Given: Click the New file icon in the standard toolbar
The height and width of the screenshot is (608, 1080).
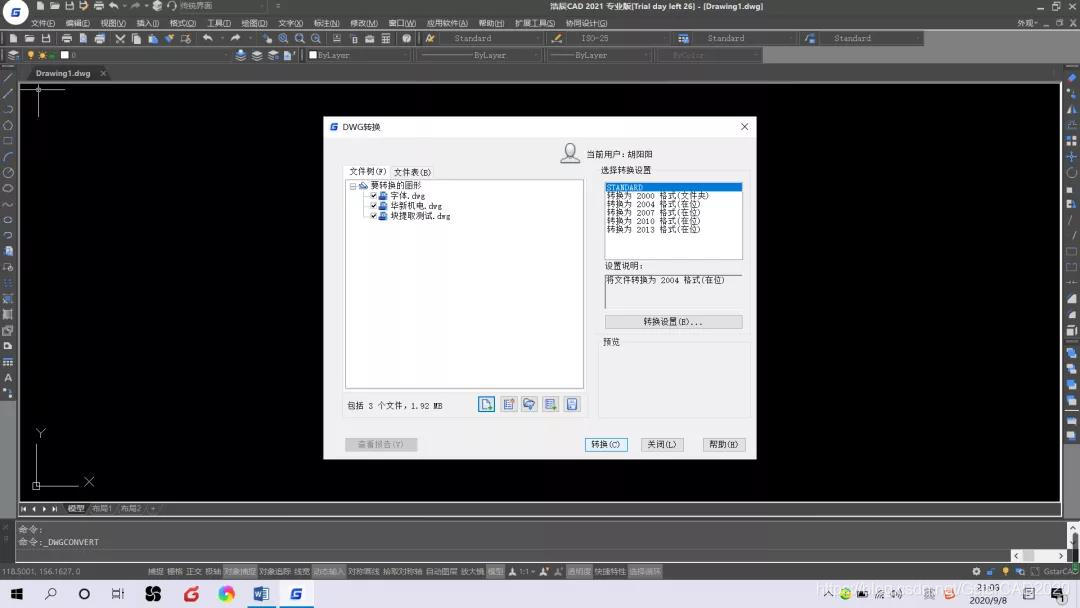Looking at the screenshot, I should click(x=13, y=39).
